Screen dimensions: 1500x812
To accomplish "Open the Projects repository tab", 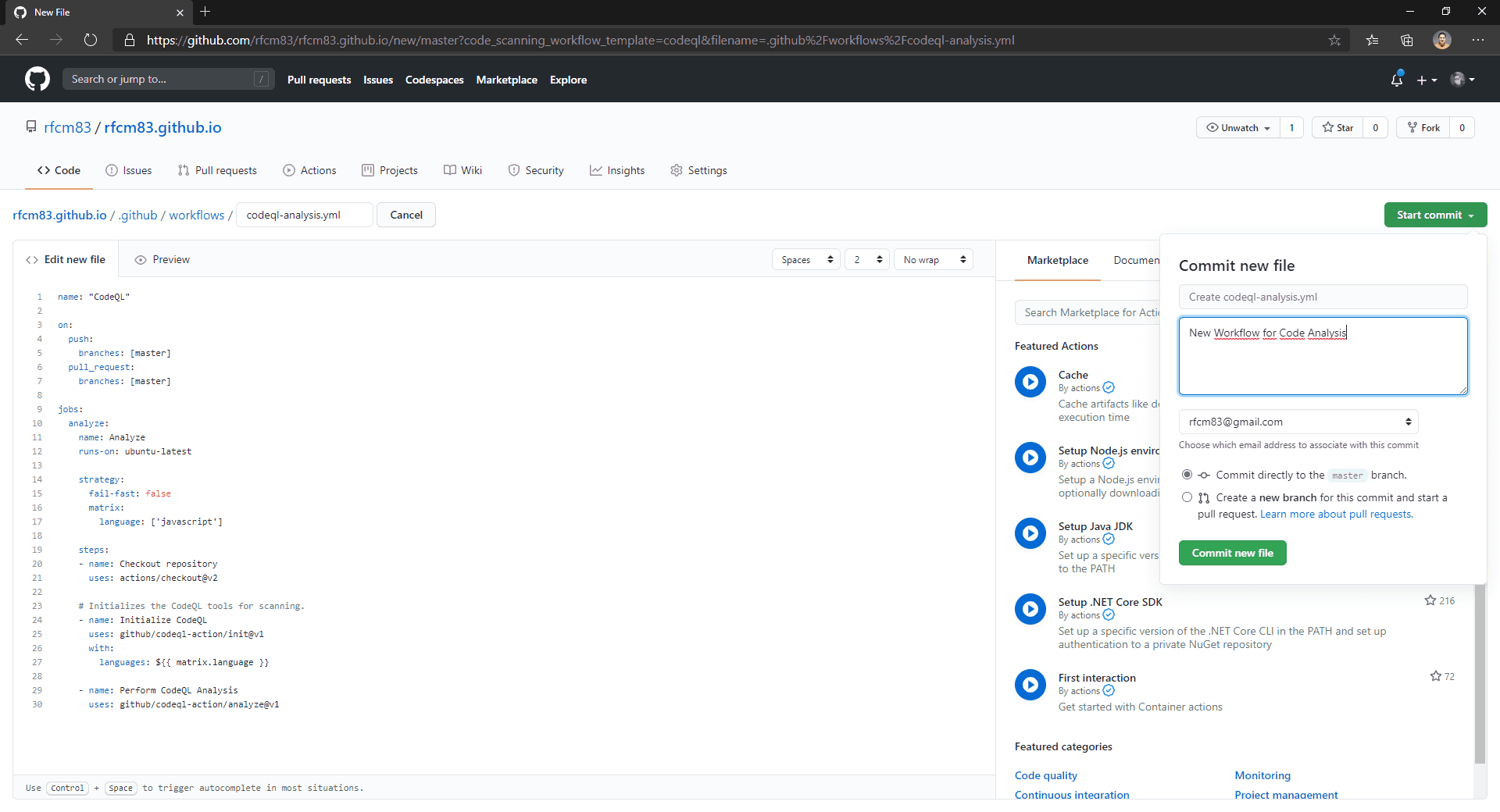I will (x=390, y=170).
